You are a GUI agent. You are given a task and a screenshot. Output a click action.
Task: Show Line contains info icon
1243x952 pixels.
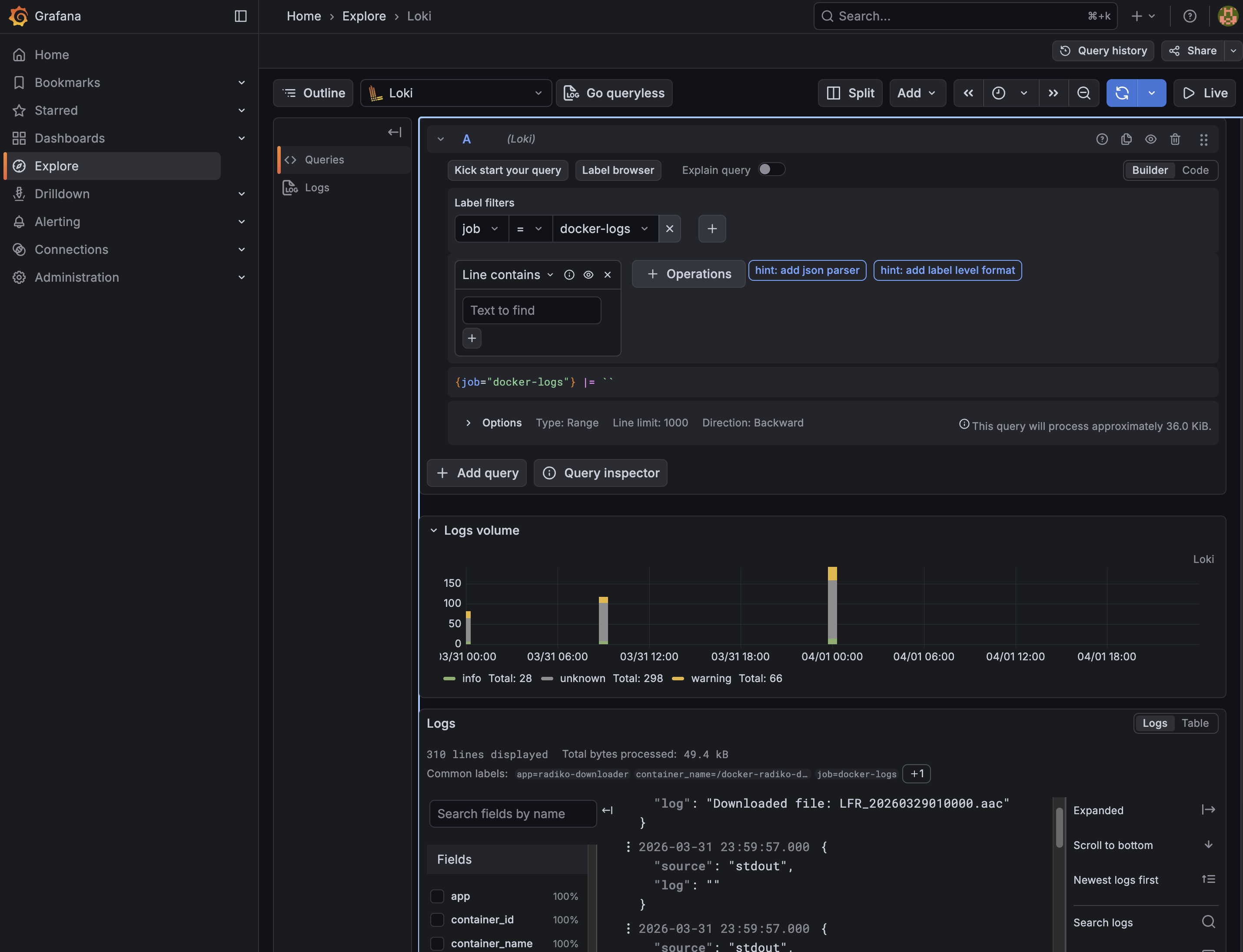tap(569, 275)
